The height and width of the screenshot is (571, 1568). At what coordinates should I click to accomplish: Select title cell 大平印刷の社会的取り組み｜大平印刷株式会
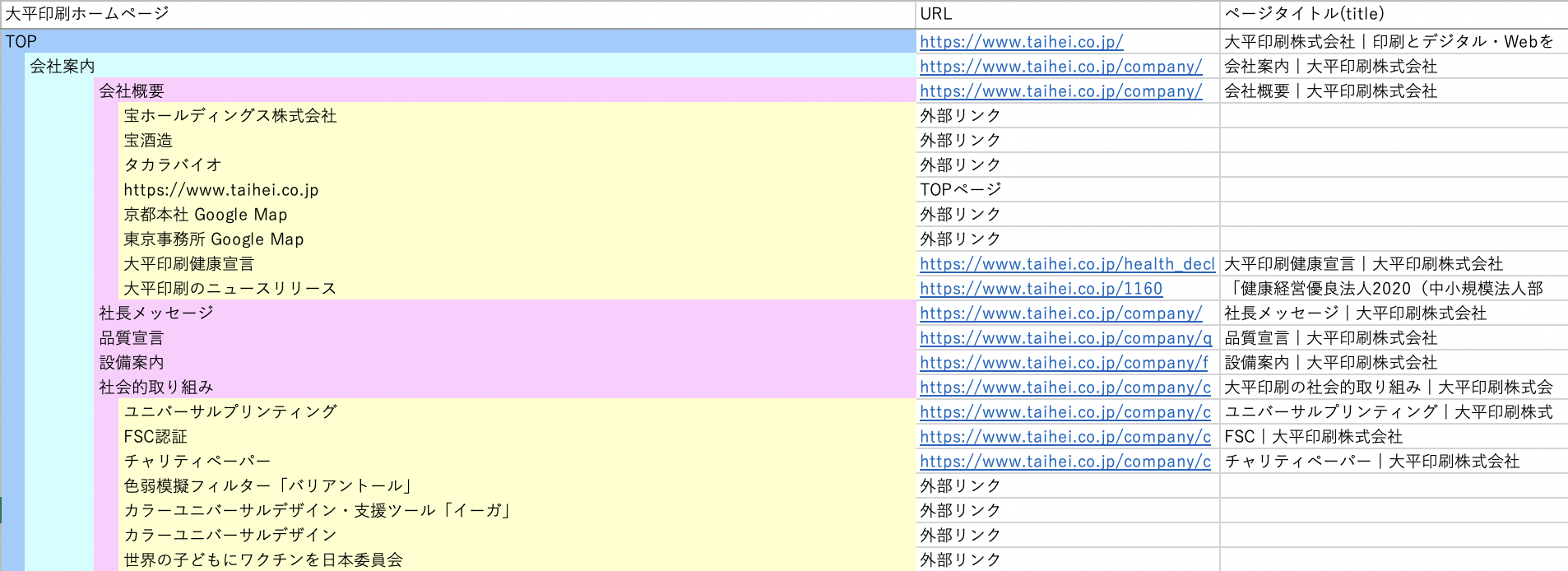pos(1394,387)
